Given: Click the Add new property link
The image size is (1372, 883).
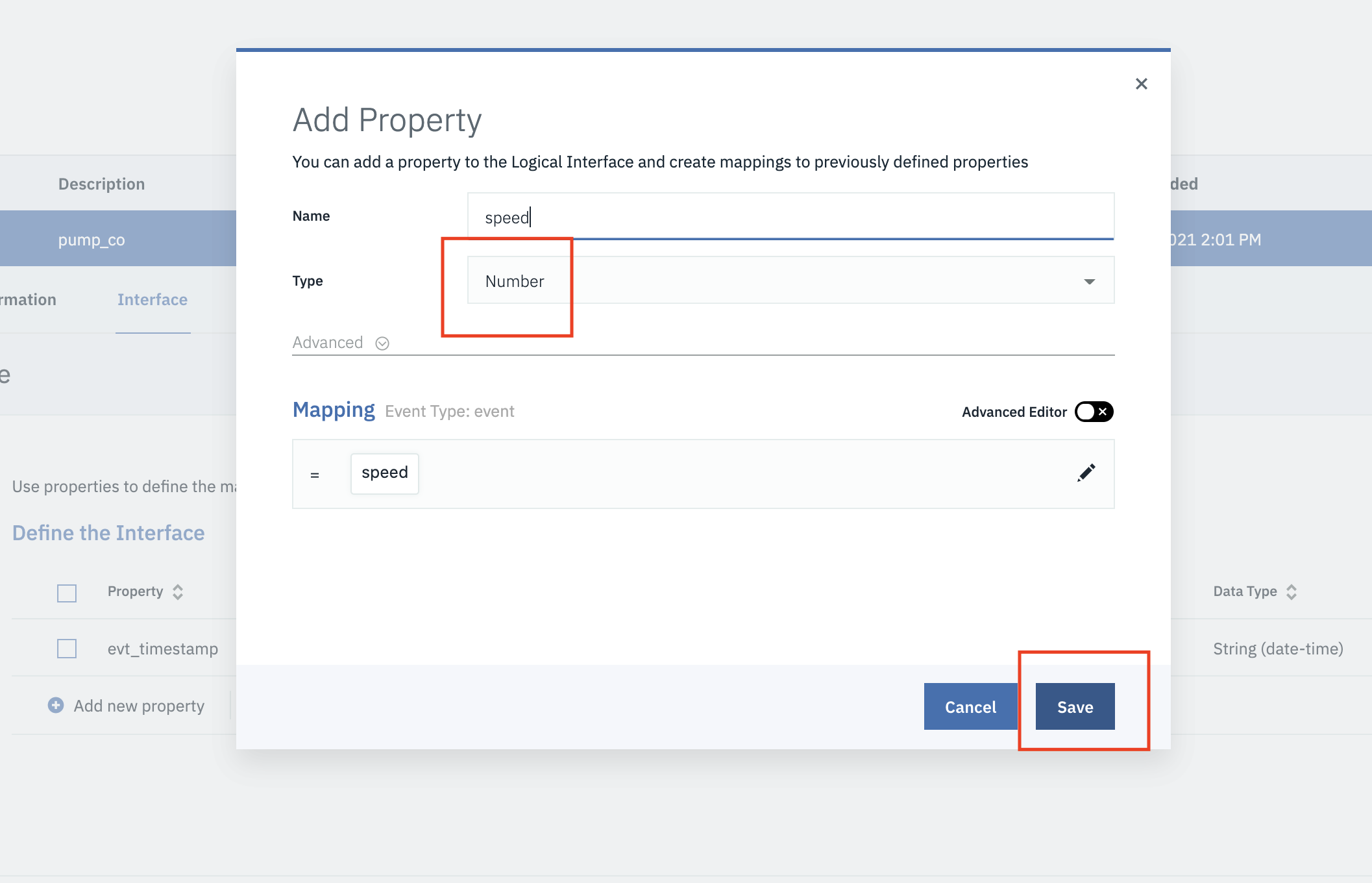Looking at the screenshot, I should pyautogui.click(x=139, y=706).
